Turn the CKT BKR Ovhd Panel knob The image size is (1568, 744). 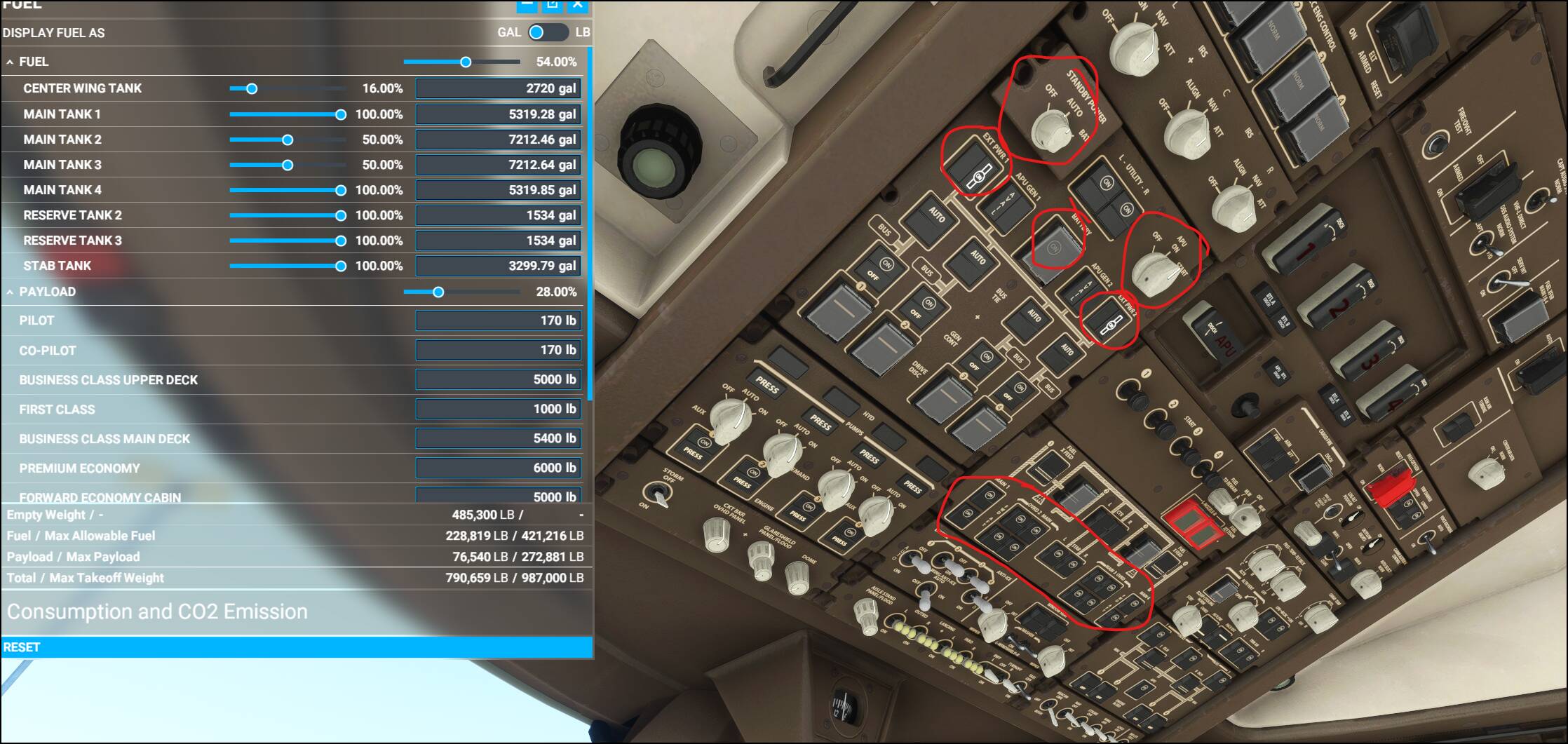[716, 534]
